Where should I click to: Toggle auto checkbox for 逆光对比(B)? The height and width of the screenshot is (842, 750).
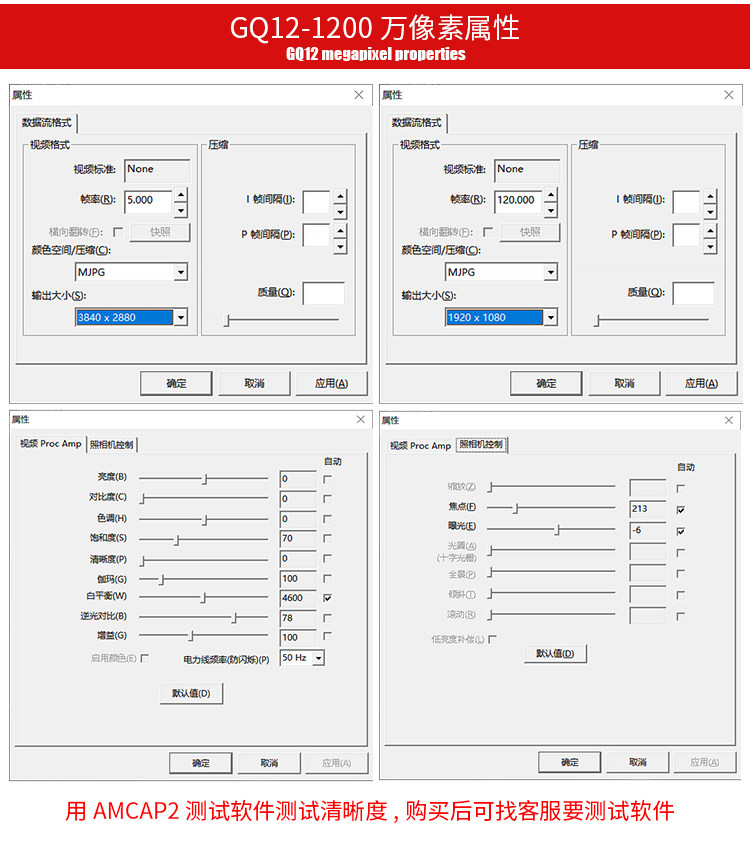pos(327,618)
